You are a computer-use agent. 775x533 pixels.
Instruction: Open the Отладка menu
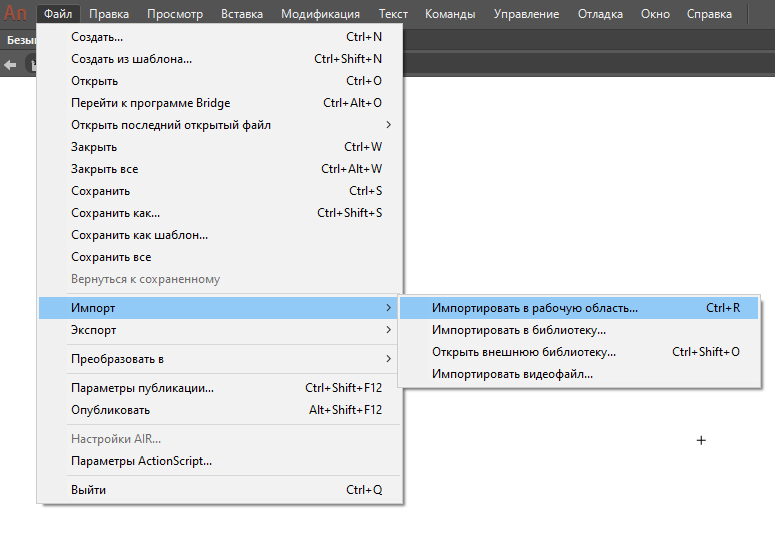pos(600,14)
